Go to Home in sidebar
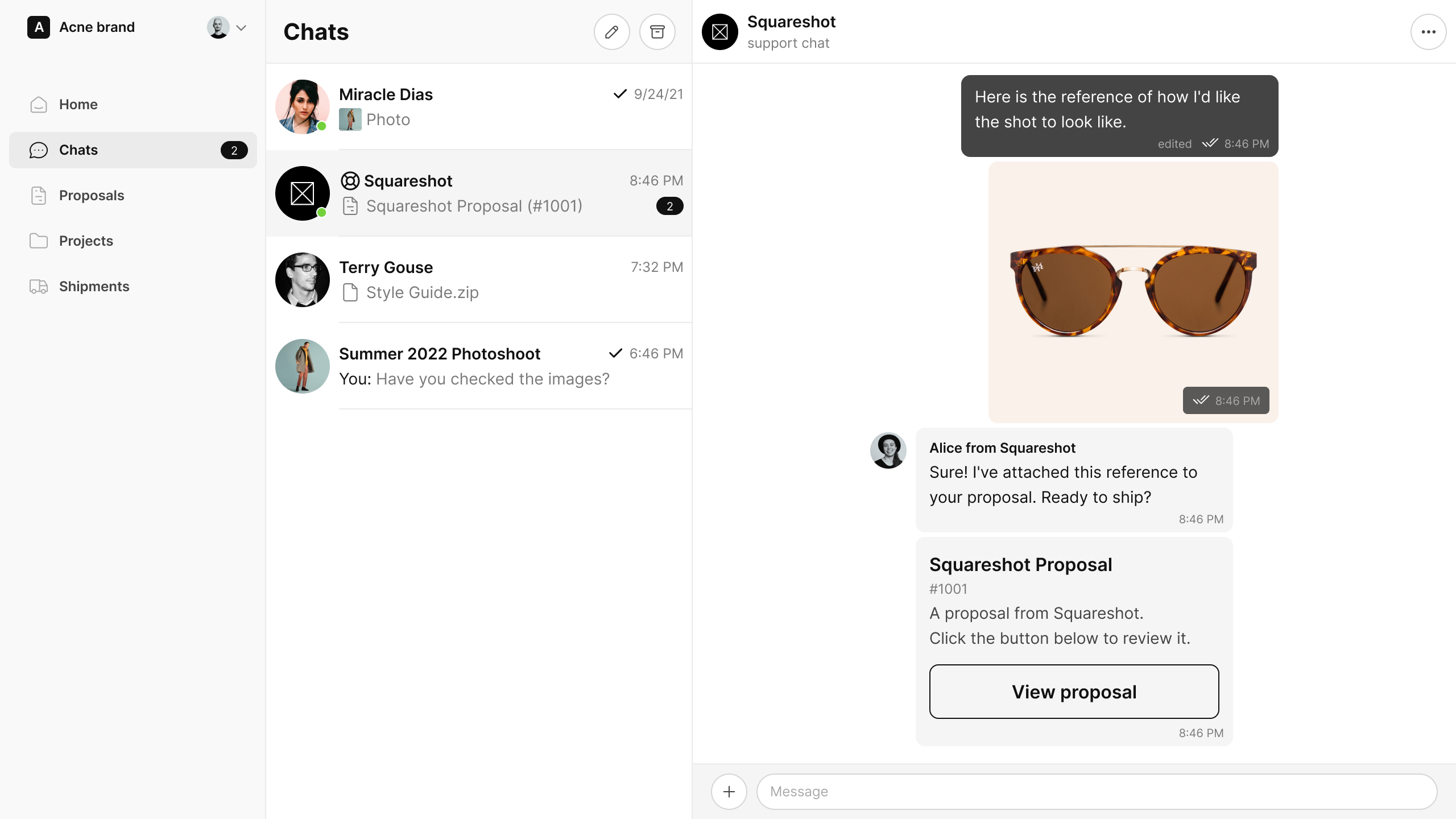The image size is (1456, 819). click(78, 105)
